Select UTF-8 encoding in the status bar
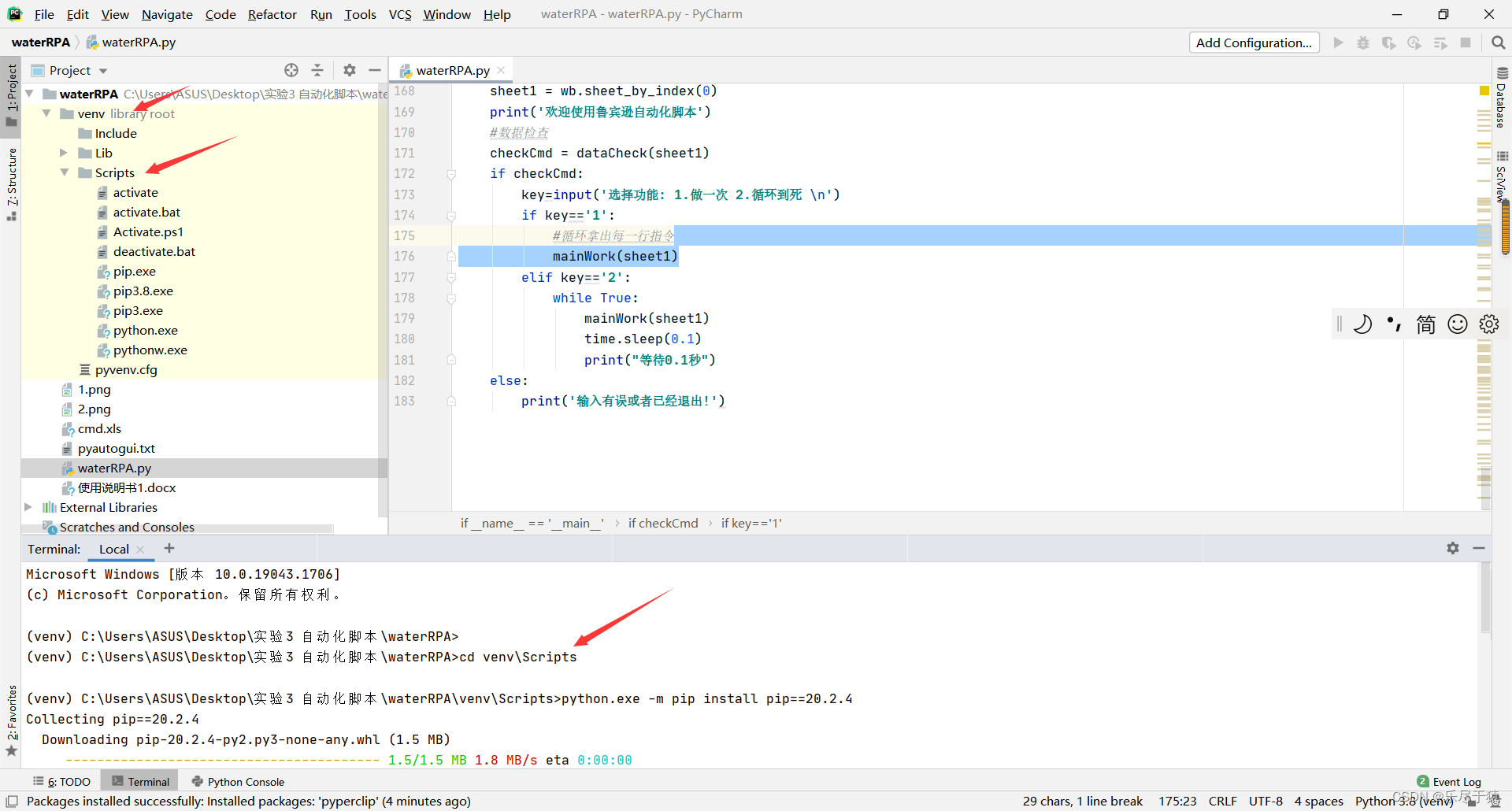 tap(1266, 801)
